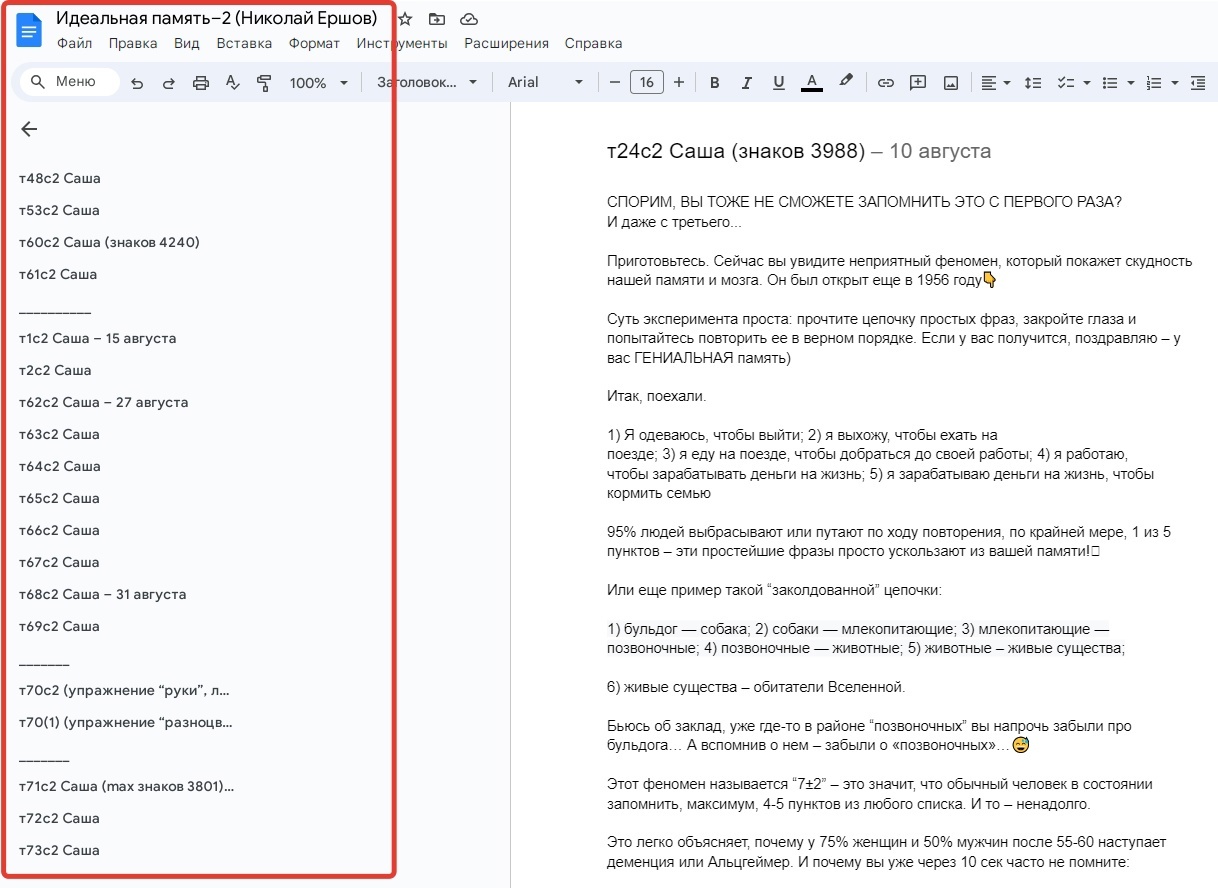Open the text alignment dropdown

point(996,83)
